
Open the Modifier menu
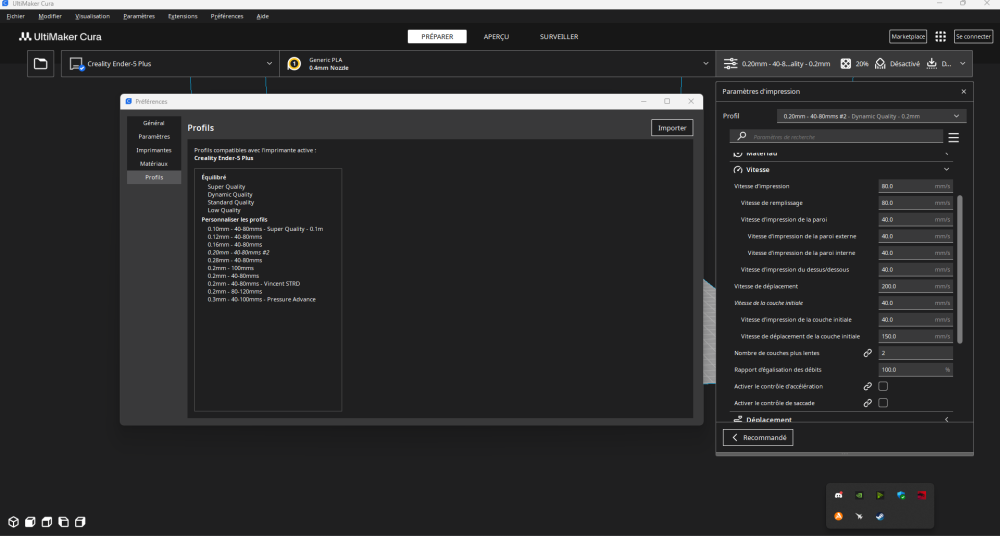pos(50,16)
